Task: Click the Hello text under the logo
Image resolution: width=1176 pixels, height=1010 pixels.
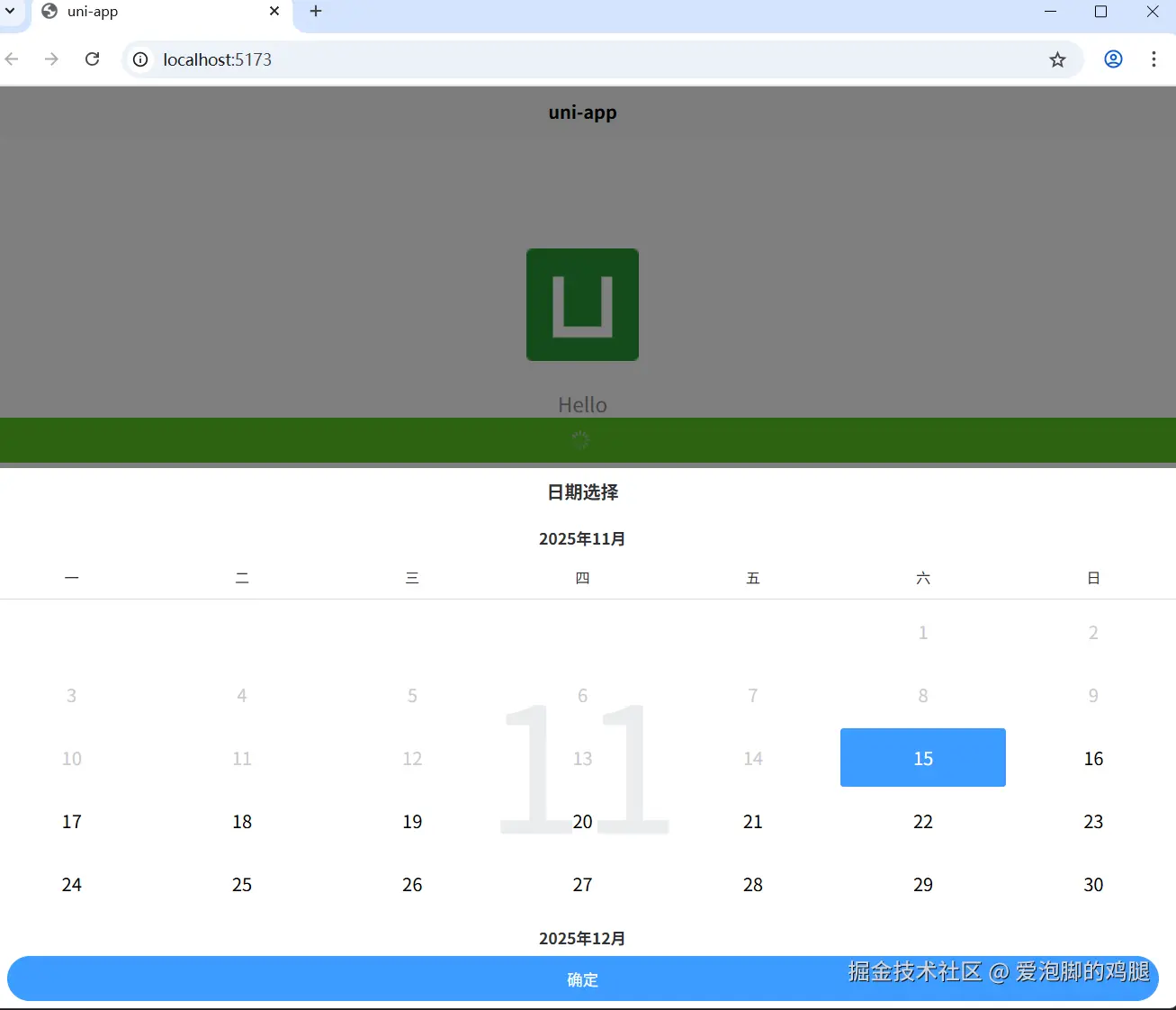Action: (582, 405)
